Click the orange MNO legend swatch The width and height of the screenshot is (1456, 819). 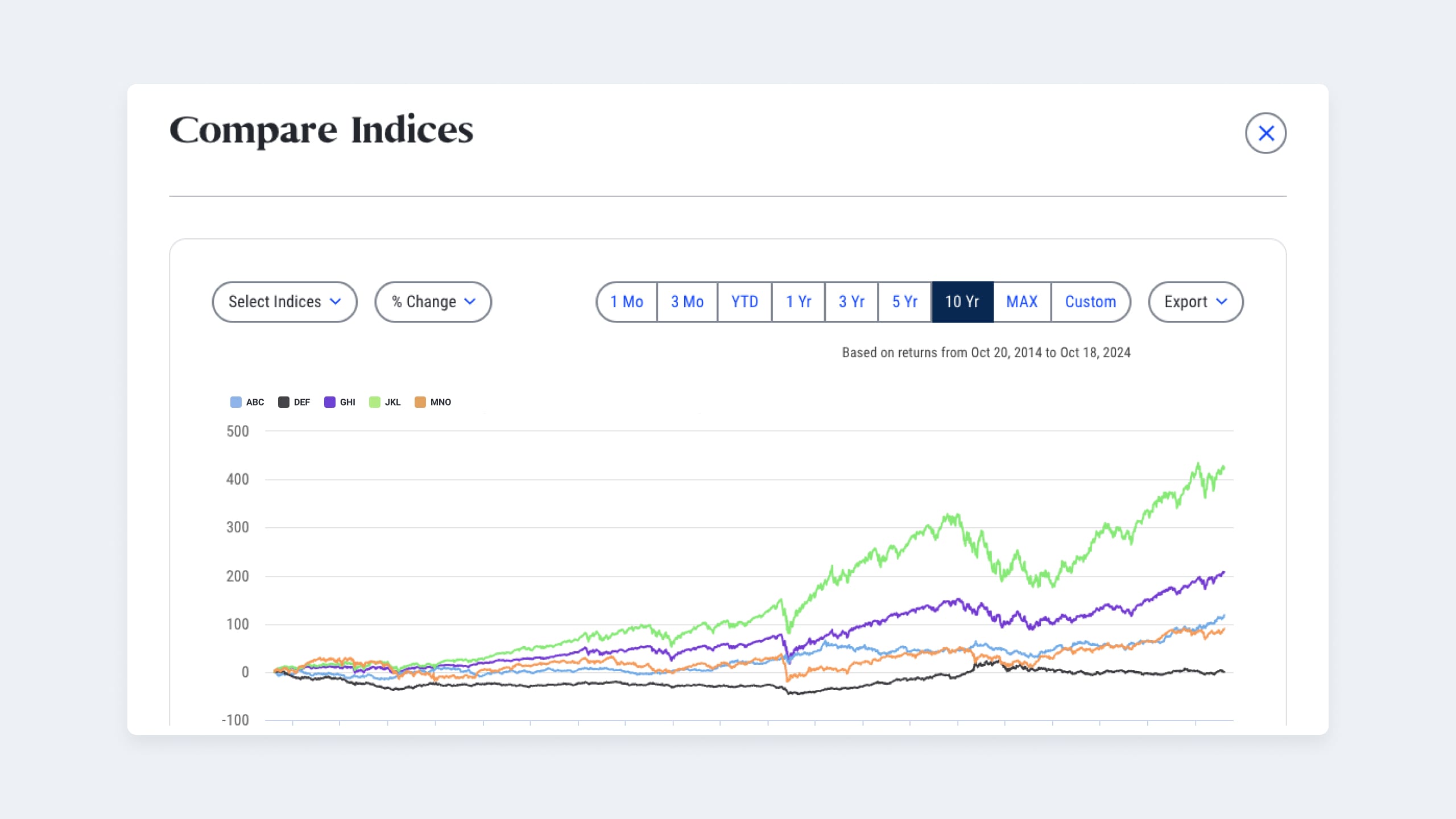coord(420,402)
